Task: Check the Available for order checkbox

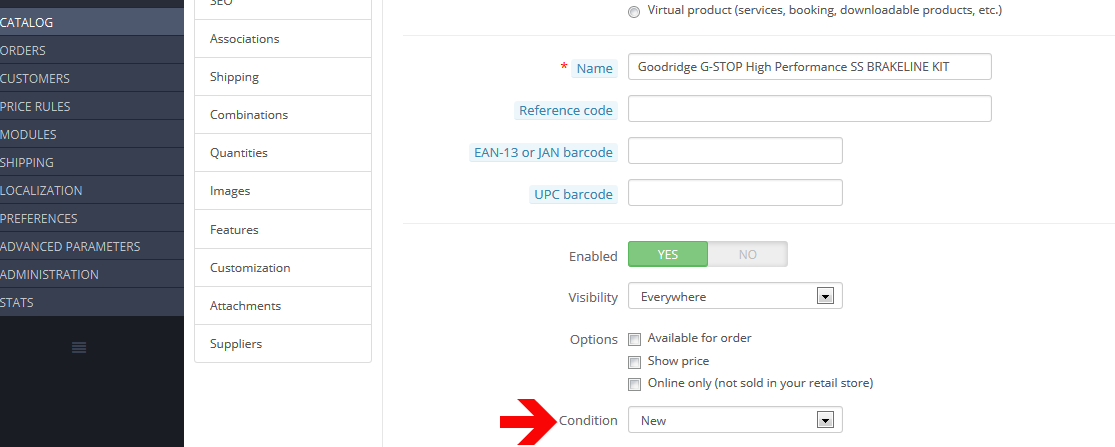Action: (634, 339)
